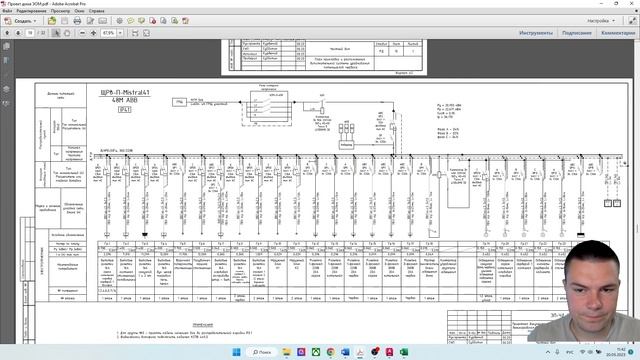The image size is (640, 360).
Task: Go to previous page arrow
Action: 7,33
